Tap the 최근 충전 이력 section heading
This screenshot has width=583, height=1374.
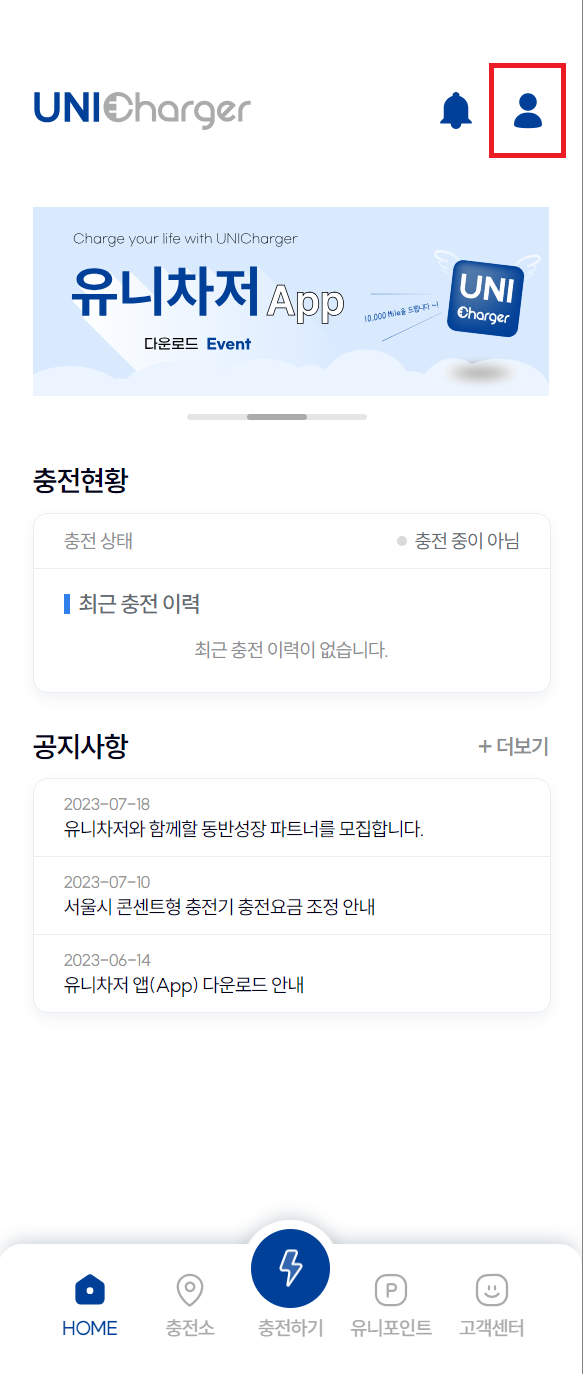[139, 603]
